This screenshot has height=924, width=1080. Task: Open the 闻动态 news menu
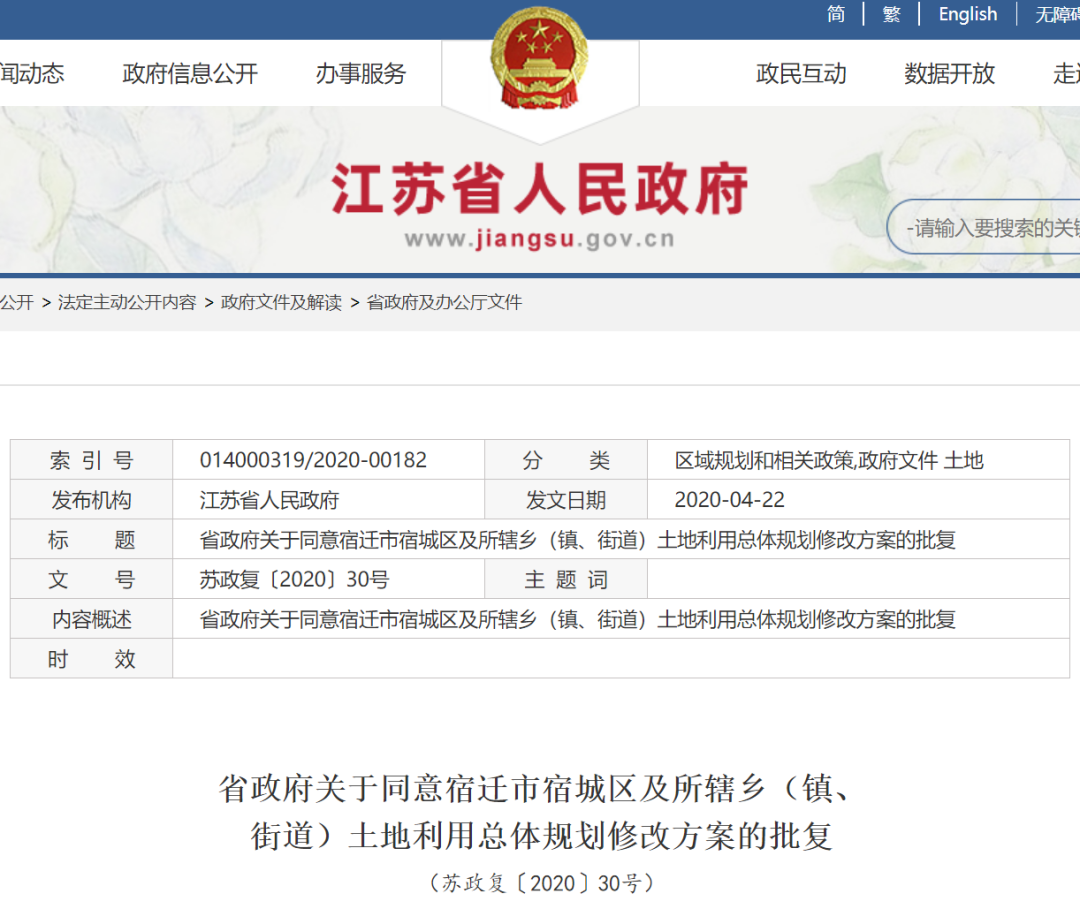tap(32, 73)
